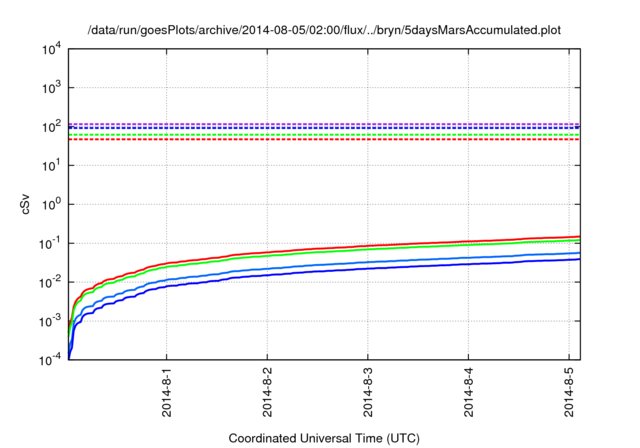Click the blue dashed limit line
640x448 pixels.
[324, 128]
